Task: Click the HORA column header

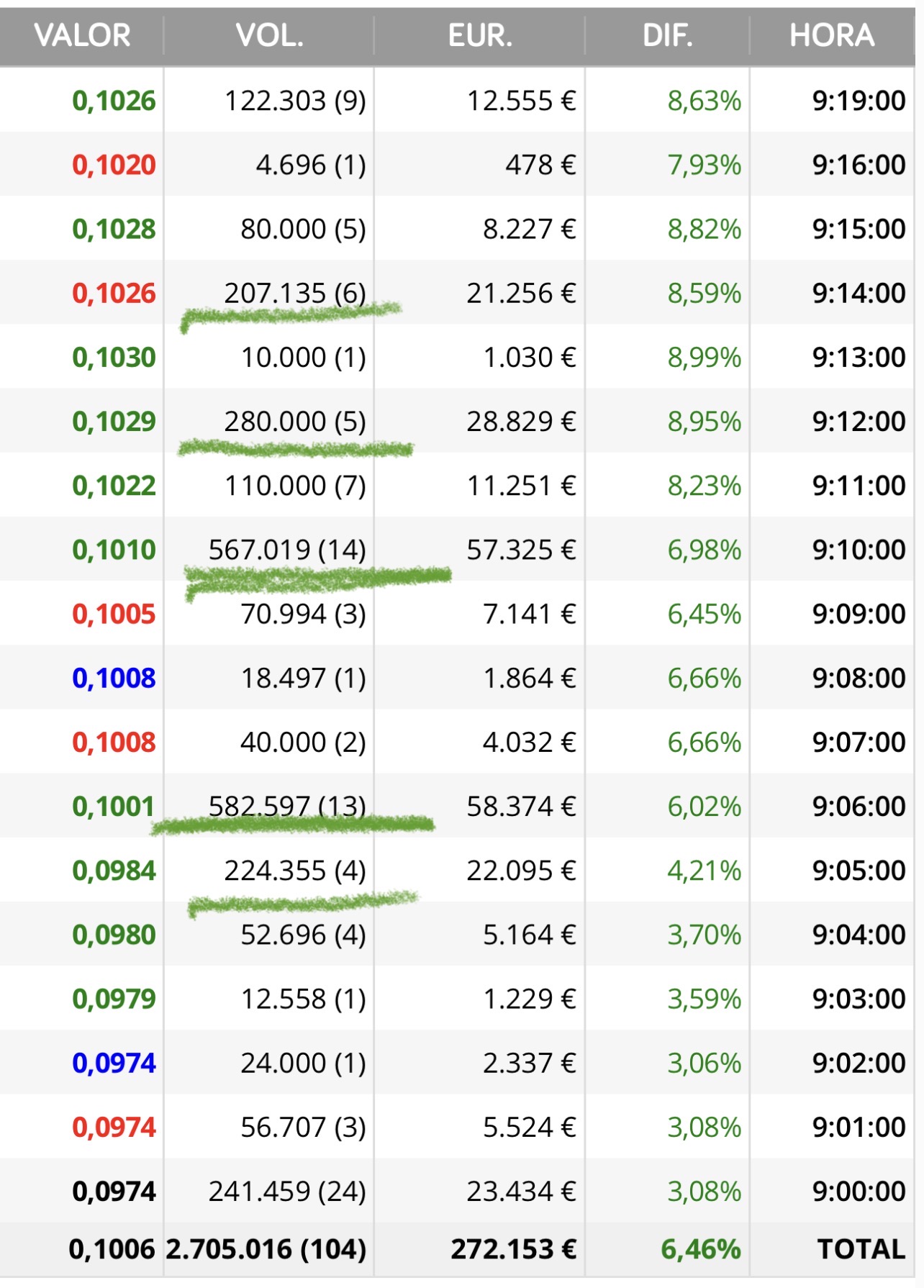Action: click(832, 35)
